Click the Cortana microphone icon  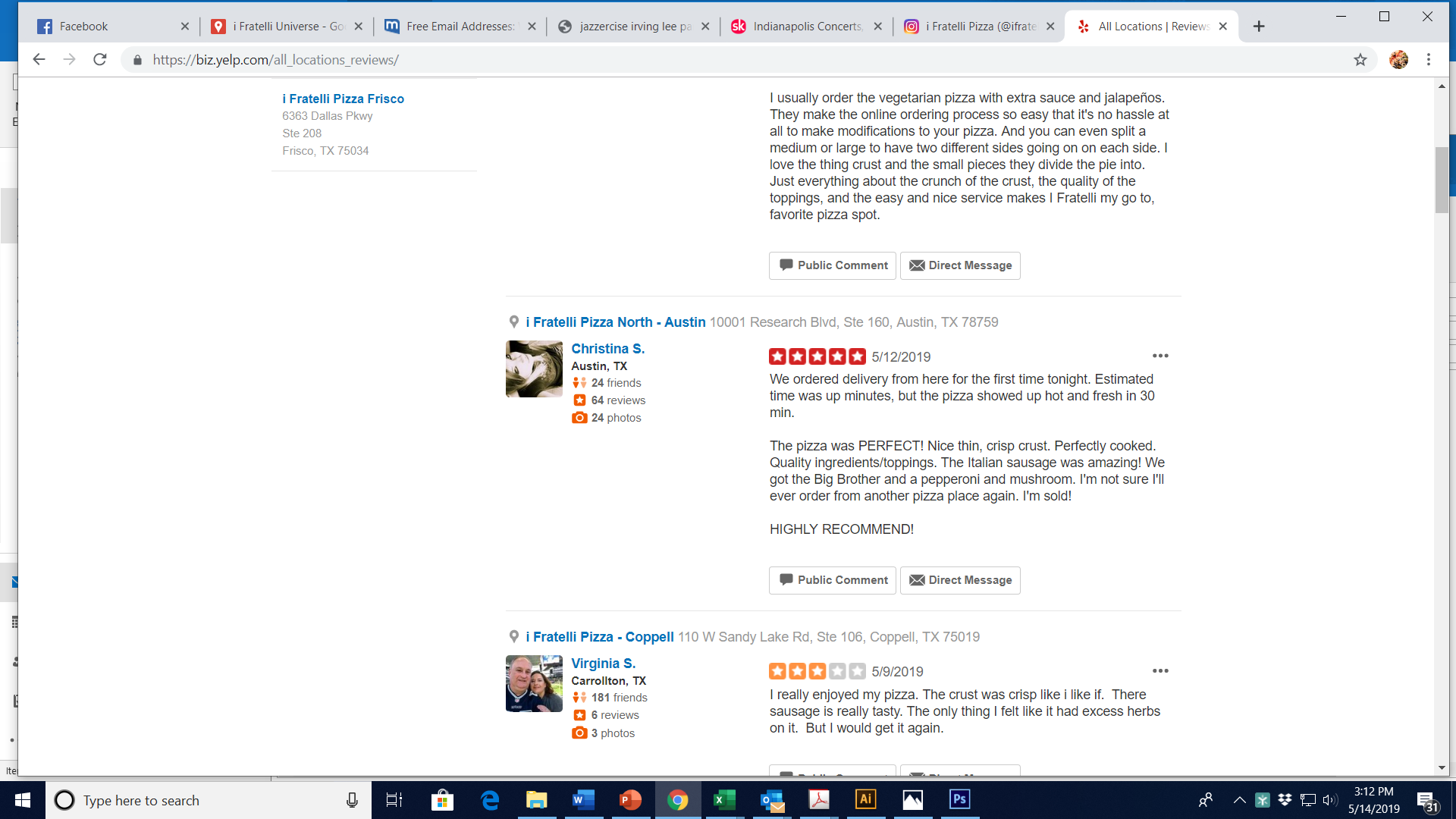pyautogui.click(x=352, y=800)
